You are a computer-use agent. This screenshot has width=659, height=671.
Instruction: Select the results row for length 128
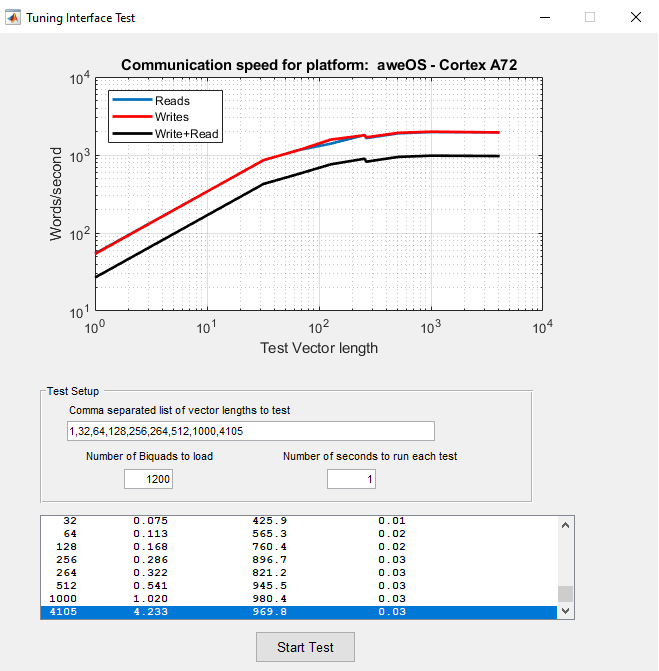(x=298, y=547)
